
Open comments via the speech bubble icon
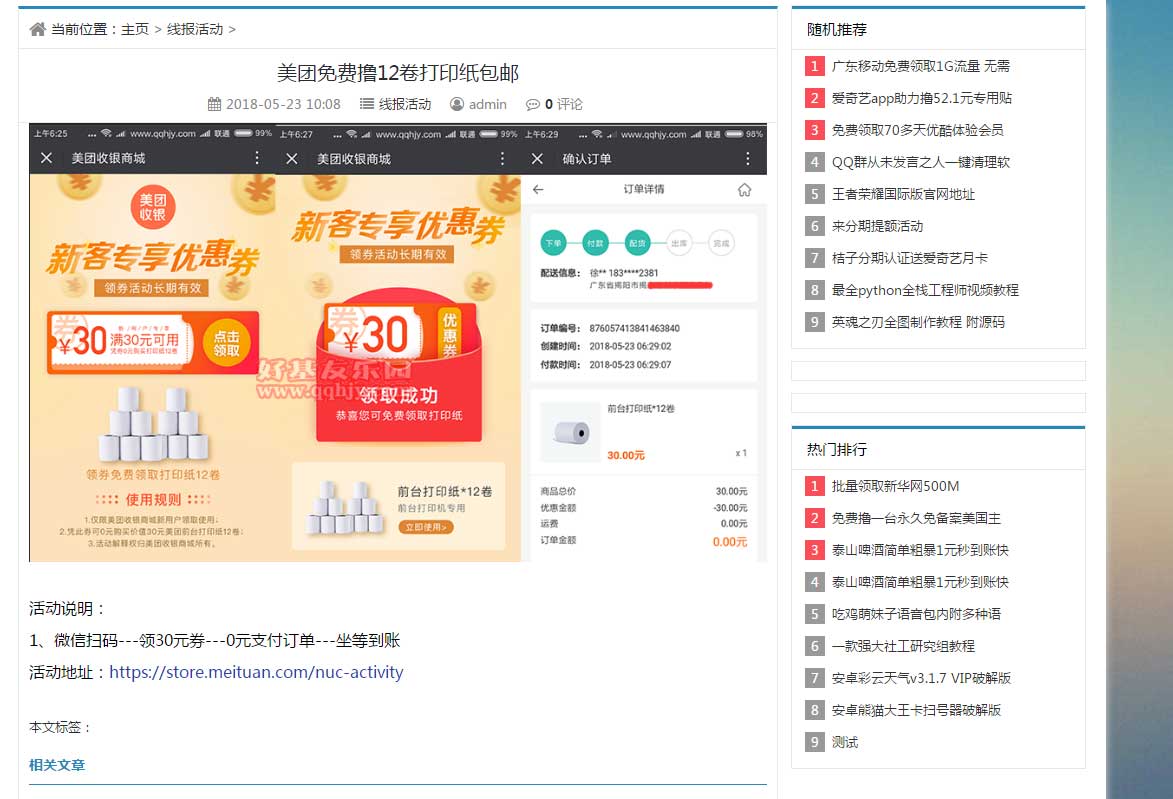coord(531,104)
